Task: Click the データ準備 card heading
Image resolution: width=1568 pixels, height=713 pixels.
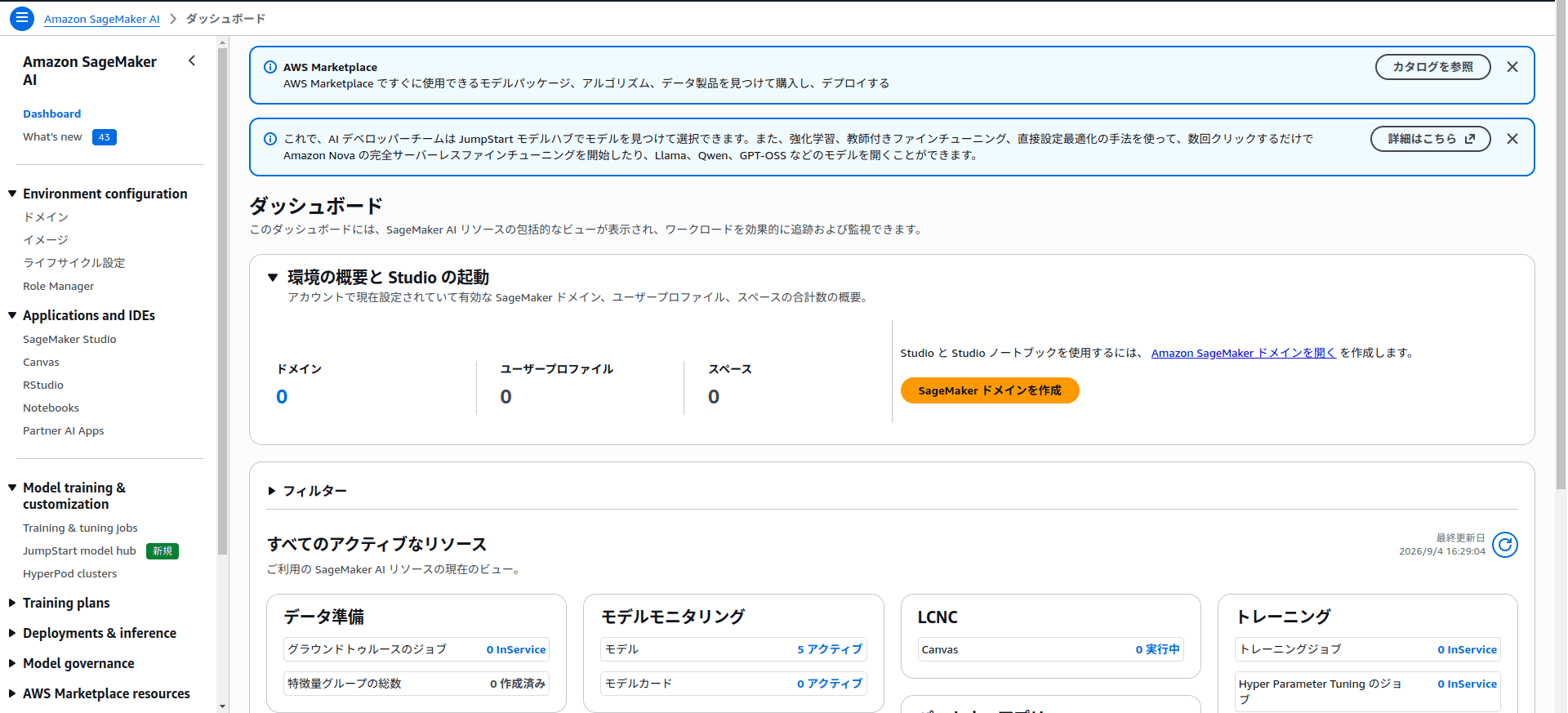Action: tap(324, 617)
